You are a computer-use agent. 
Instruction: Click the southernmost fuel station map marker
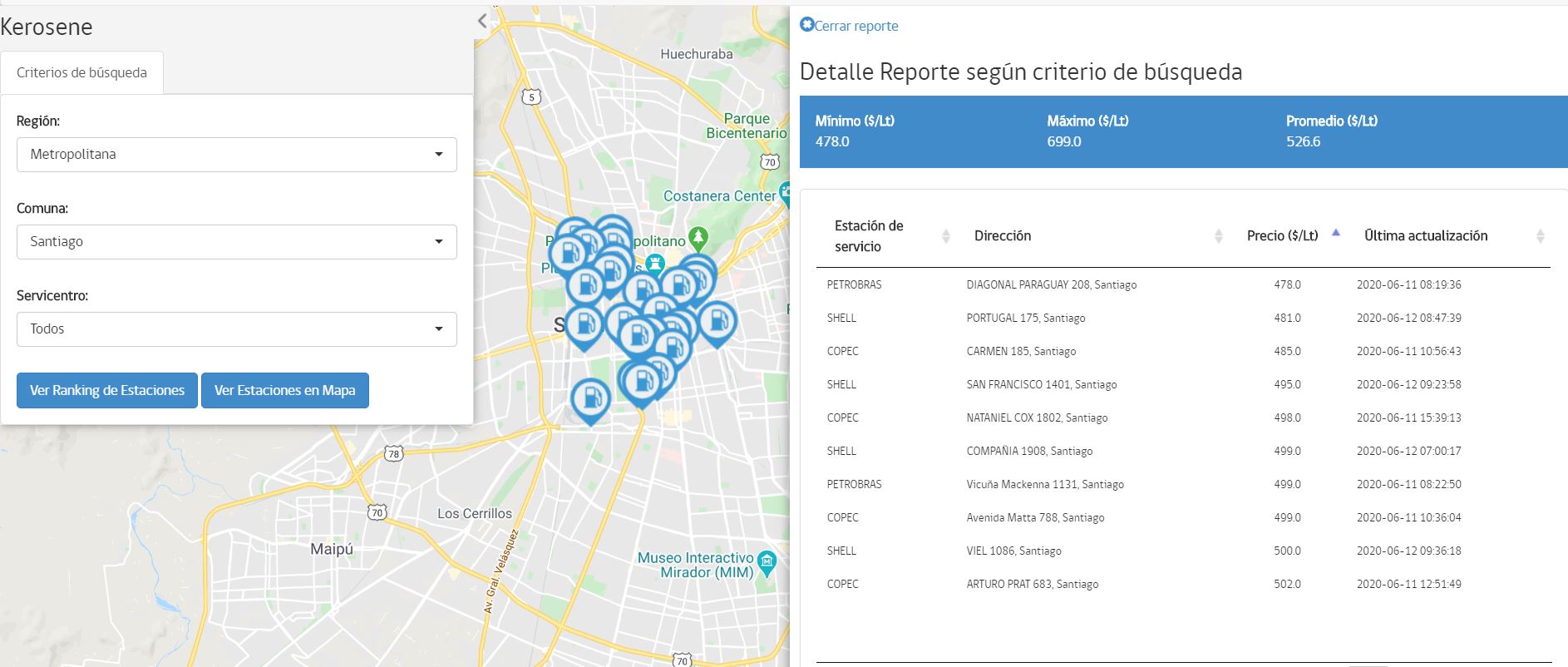(590, 399)
